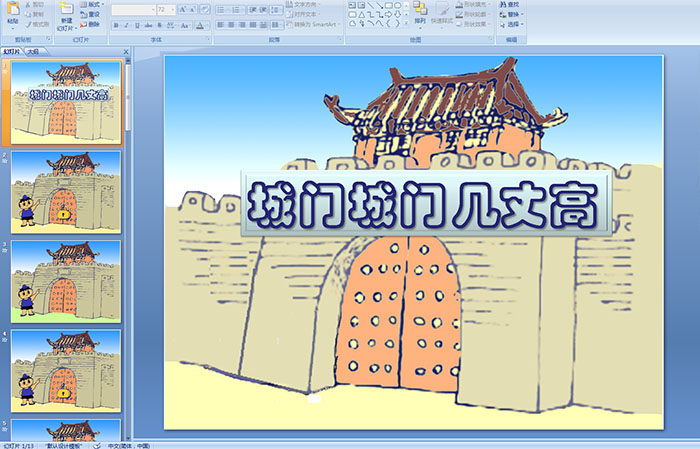
Task: Align text left
Action: tap(221, 25)
